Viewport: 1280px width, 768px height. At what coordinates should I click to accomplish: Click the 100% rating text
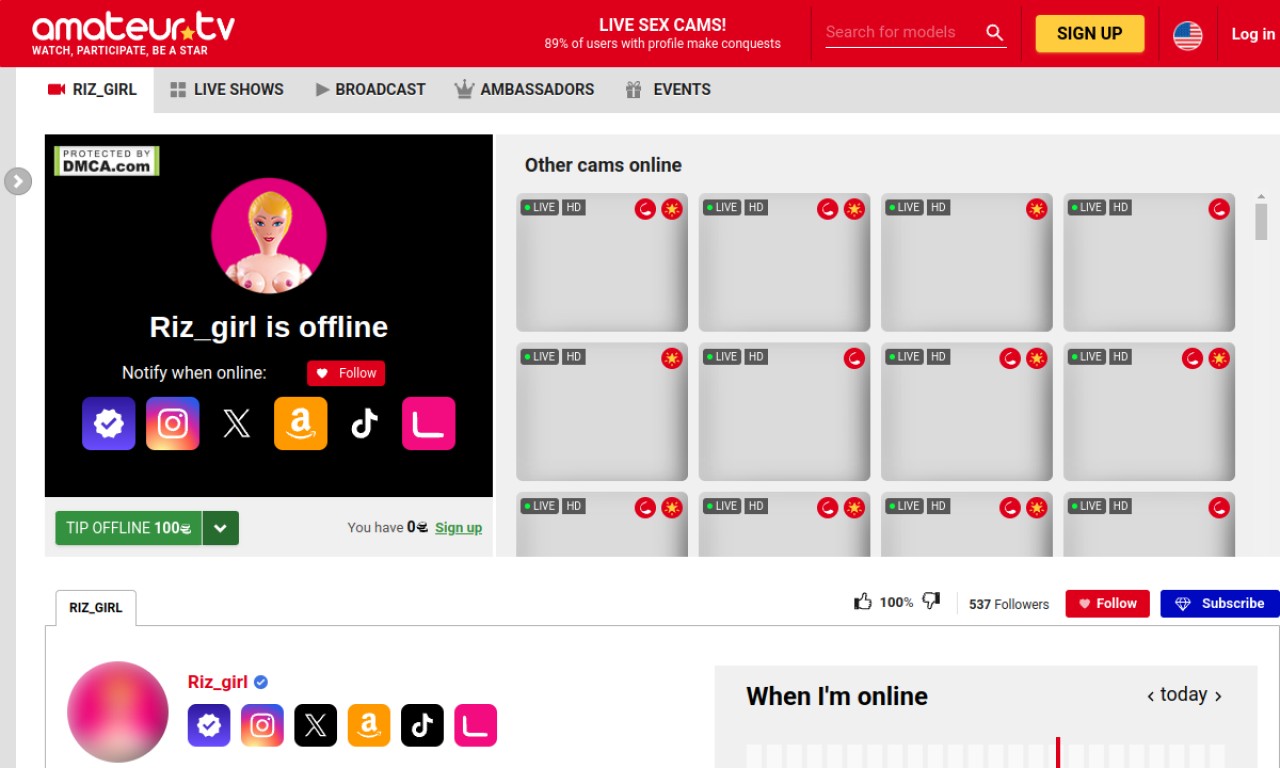pyautogui.click(x=896, y=602)
